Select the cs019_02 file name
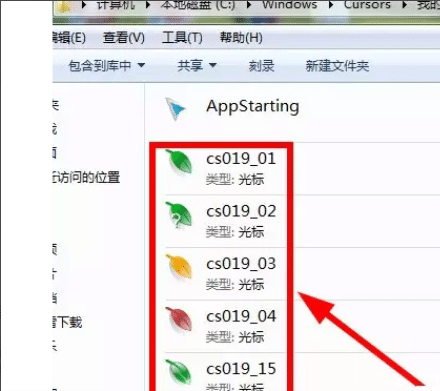Screen dimensions: 440x391 click(x=241, y=211)
